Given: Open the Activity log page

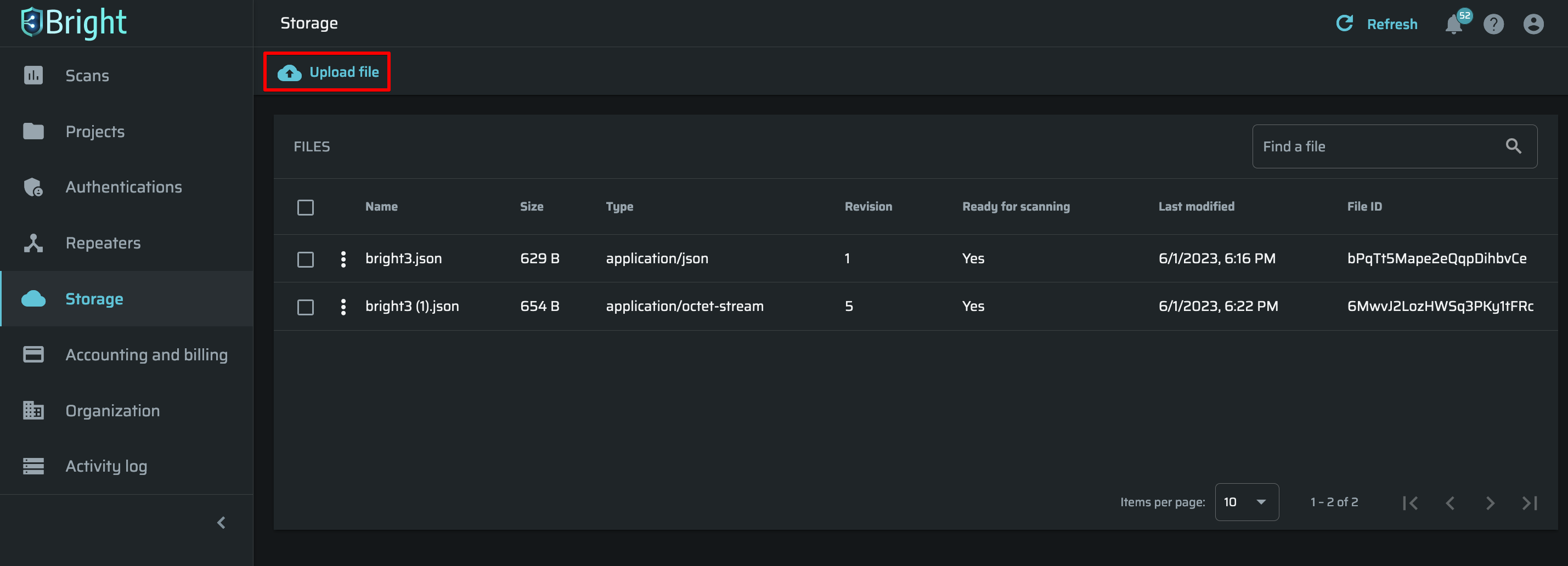Looking at the screenshot, I should (x=127, y=466).
